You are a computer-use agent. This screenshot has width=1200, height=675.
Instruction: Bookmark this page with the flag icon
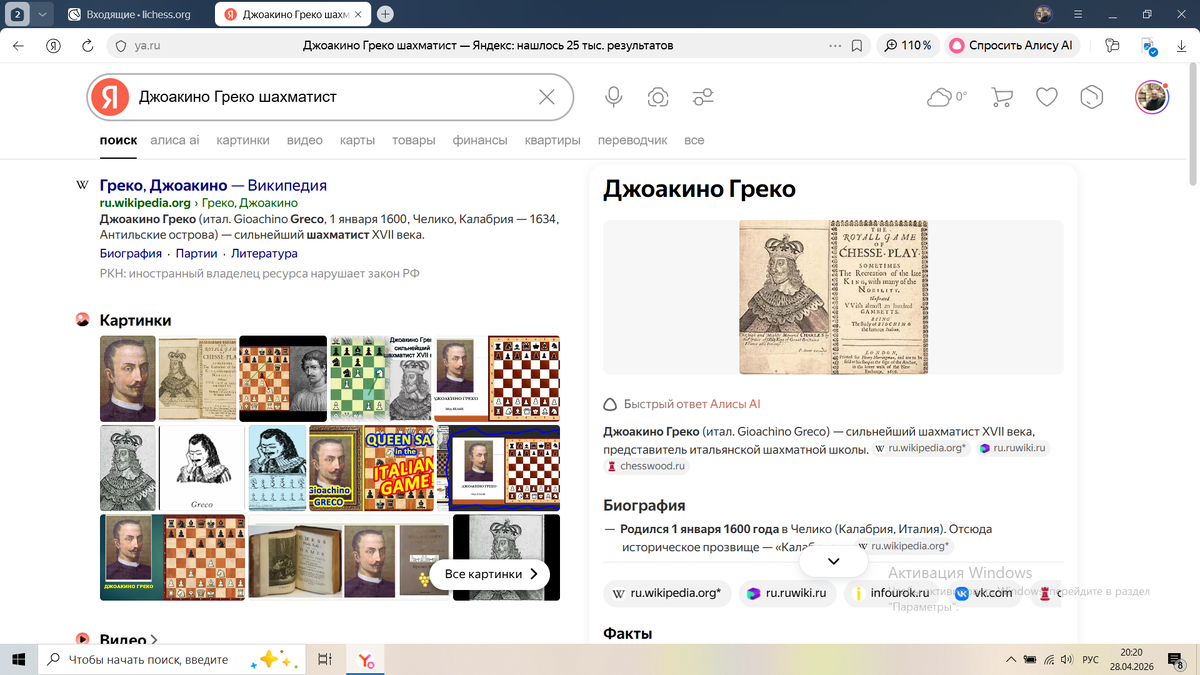857,46
